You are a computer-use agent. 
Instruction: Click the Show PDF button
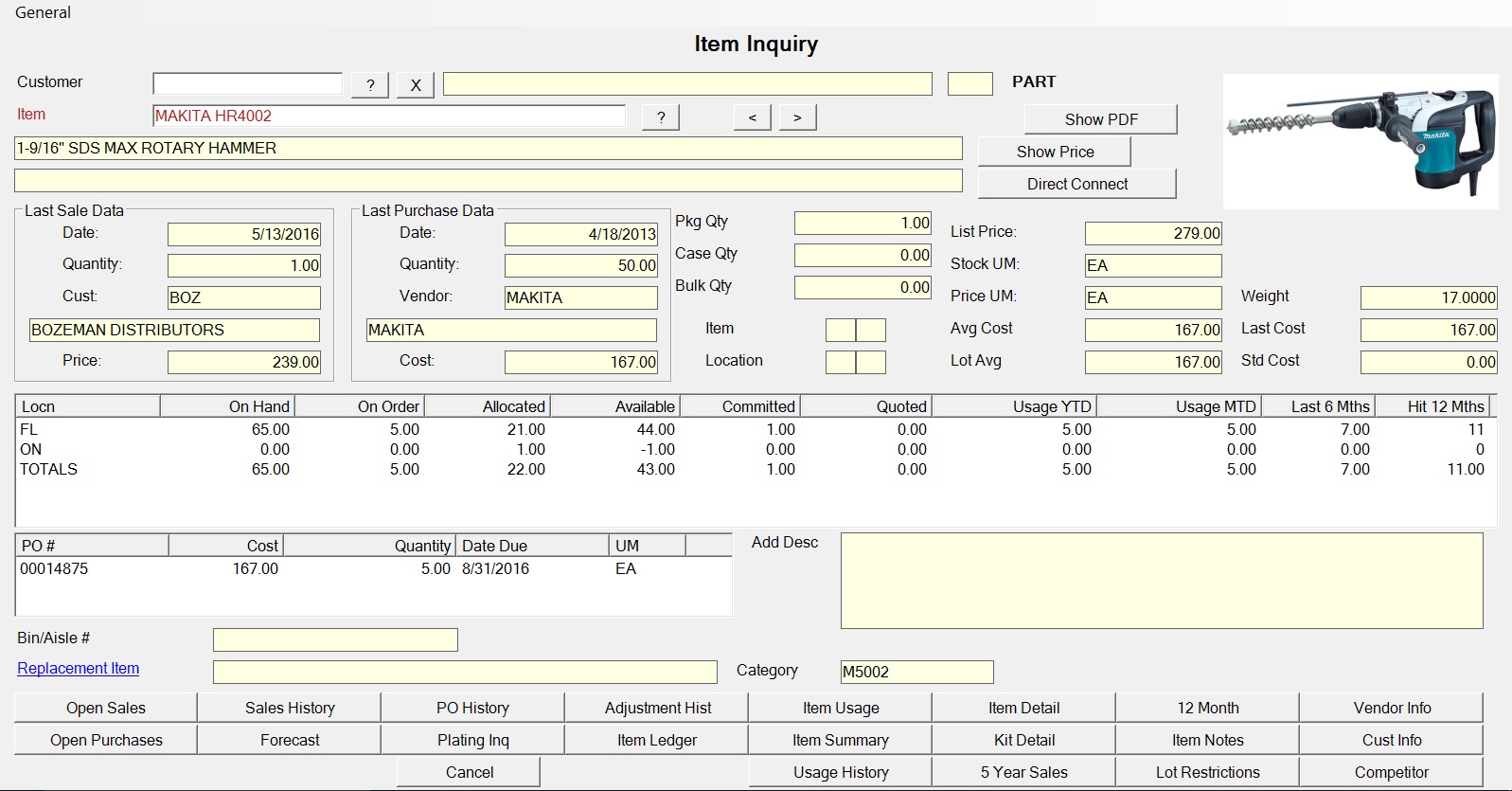pos(1101,119)
